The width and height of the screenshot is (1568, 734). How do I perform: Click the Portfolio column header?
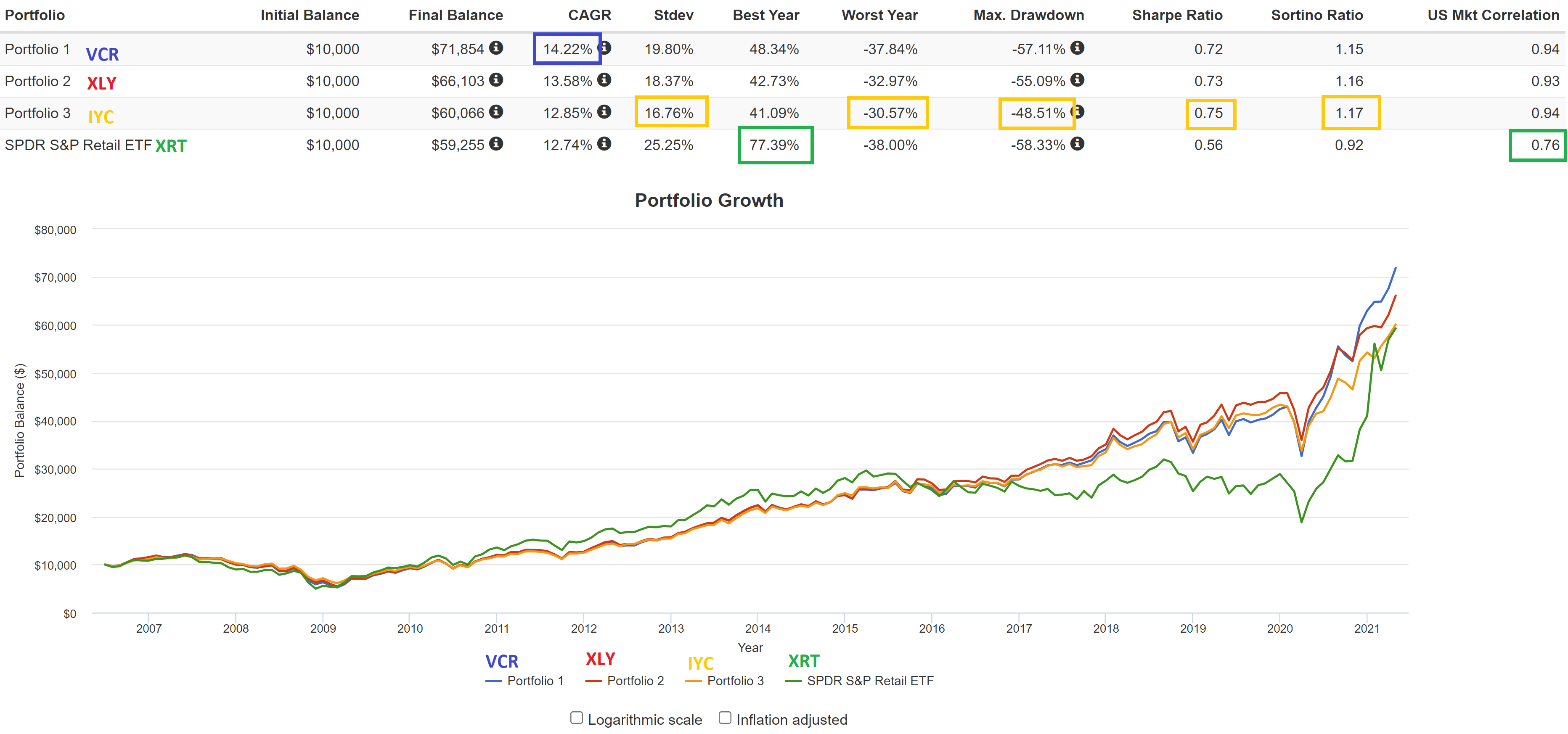(x=34, y=15)
